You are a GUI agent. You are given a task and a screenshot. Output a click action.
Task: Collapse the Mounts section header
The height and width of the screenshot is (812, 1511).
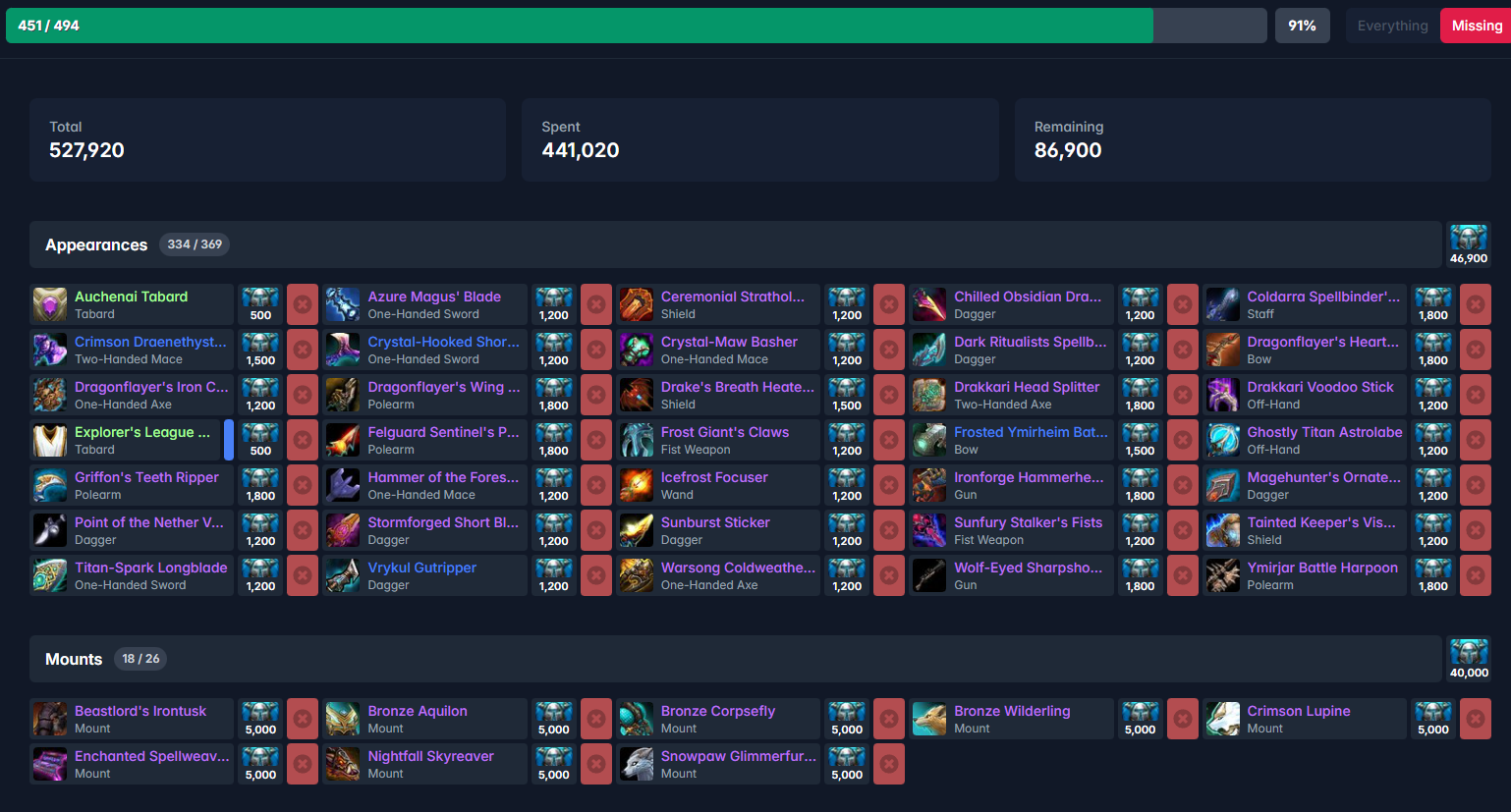tap(735, 659)
